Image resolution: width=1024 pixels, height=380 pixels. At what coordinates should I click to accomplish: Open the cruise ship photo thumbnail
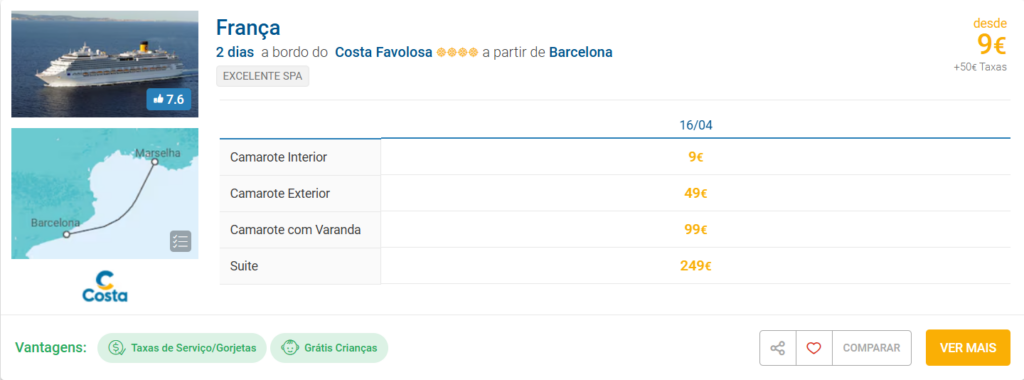(x=105, y=64)
